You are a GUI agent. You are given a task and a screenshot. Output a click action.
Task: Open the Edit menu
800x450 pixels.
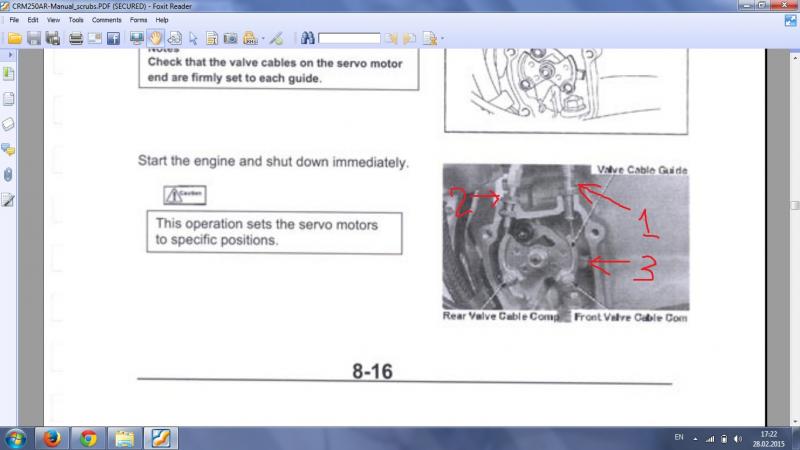33,20
